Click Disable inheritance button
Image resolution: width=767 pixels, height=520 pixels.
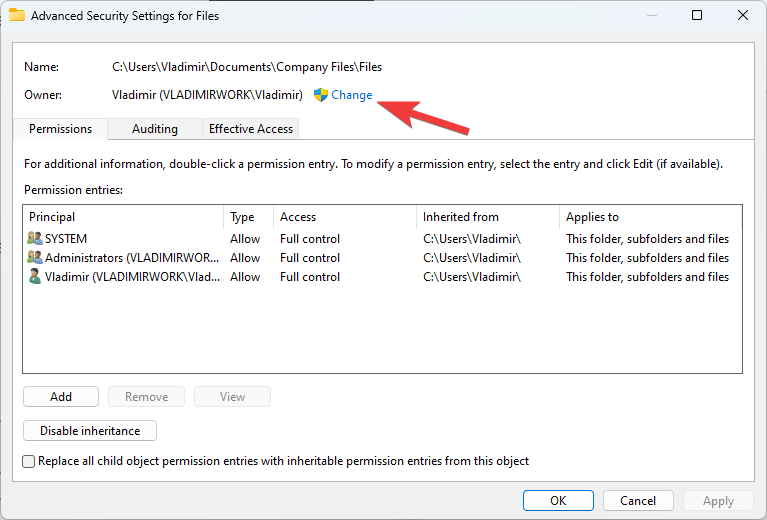click(90, 431)
